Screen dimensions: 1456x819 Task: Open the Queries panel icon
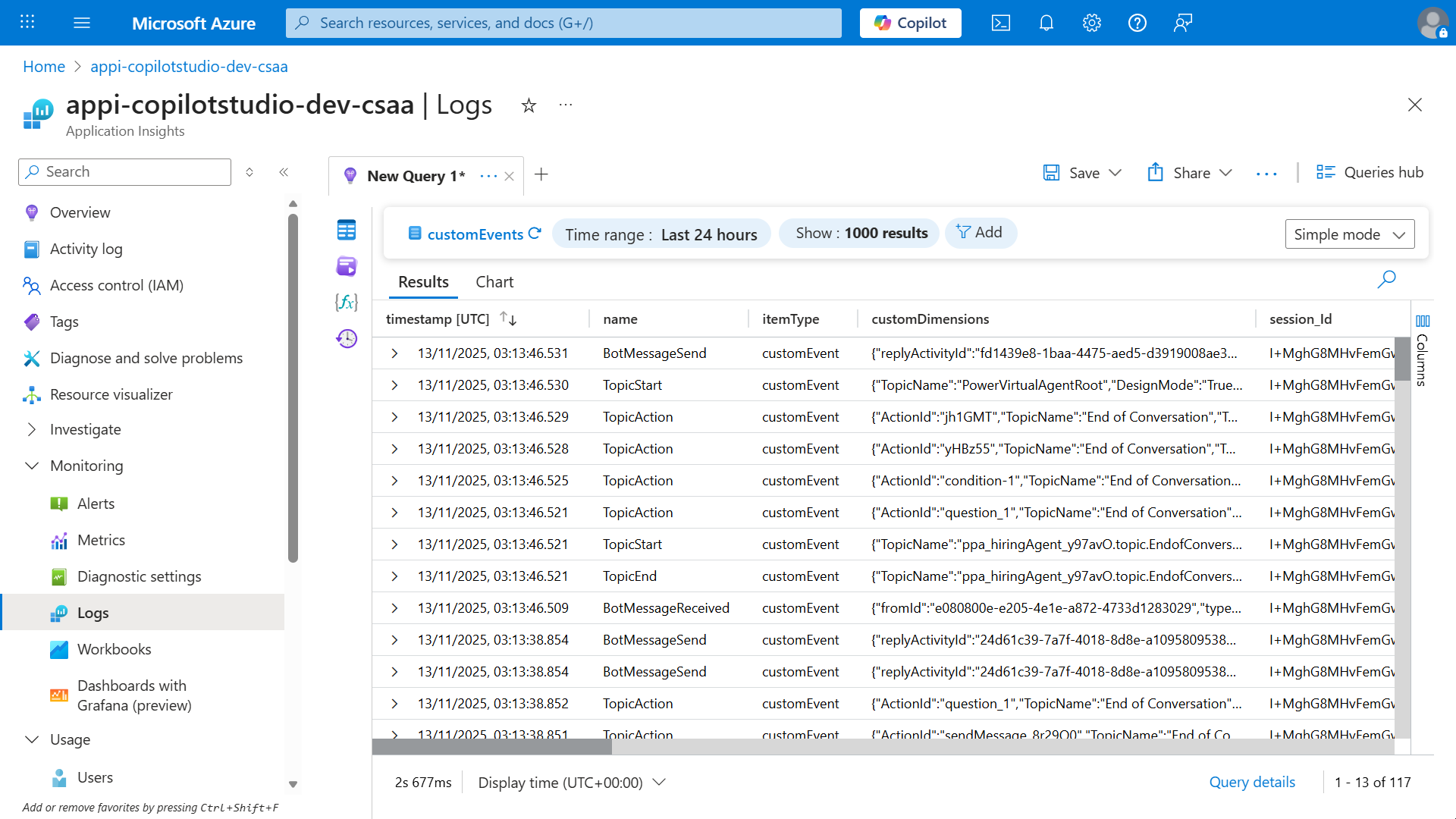[347, 266]
